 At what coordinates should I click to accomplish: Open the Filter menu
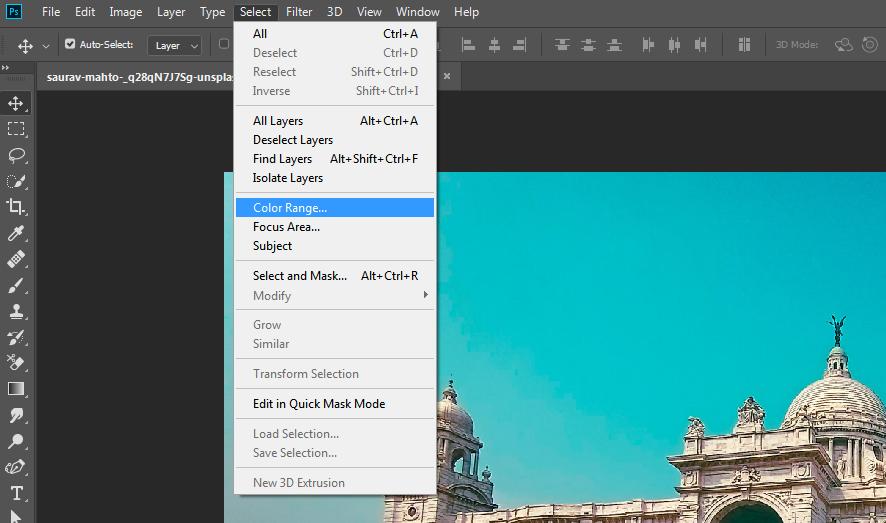(x=298, y=12)
